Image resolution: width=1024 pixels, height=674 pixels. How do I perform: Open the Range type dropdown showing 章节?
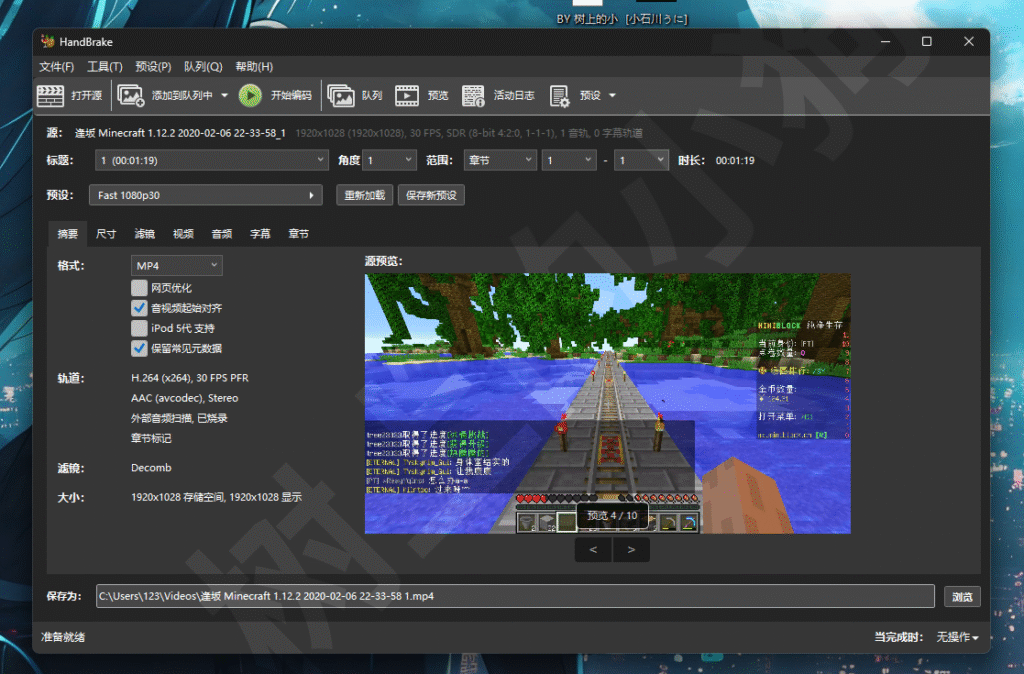click(500, 160)
